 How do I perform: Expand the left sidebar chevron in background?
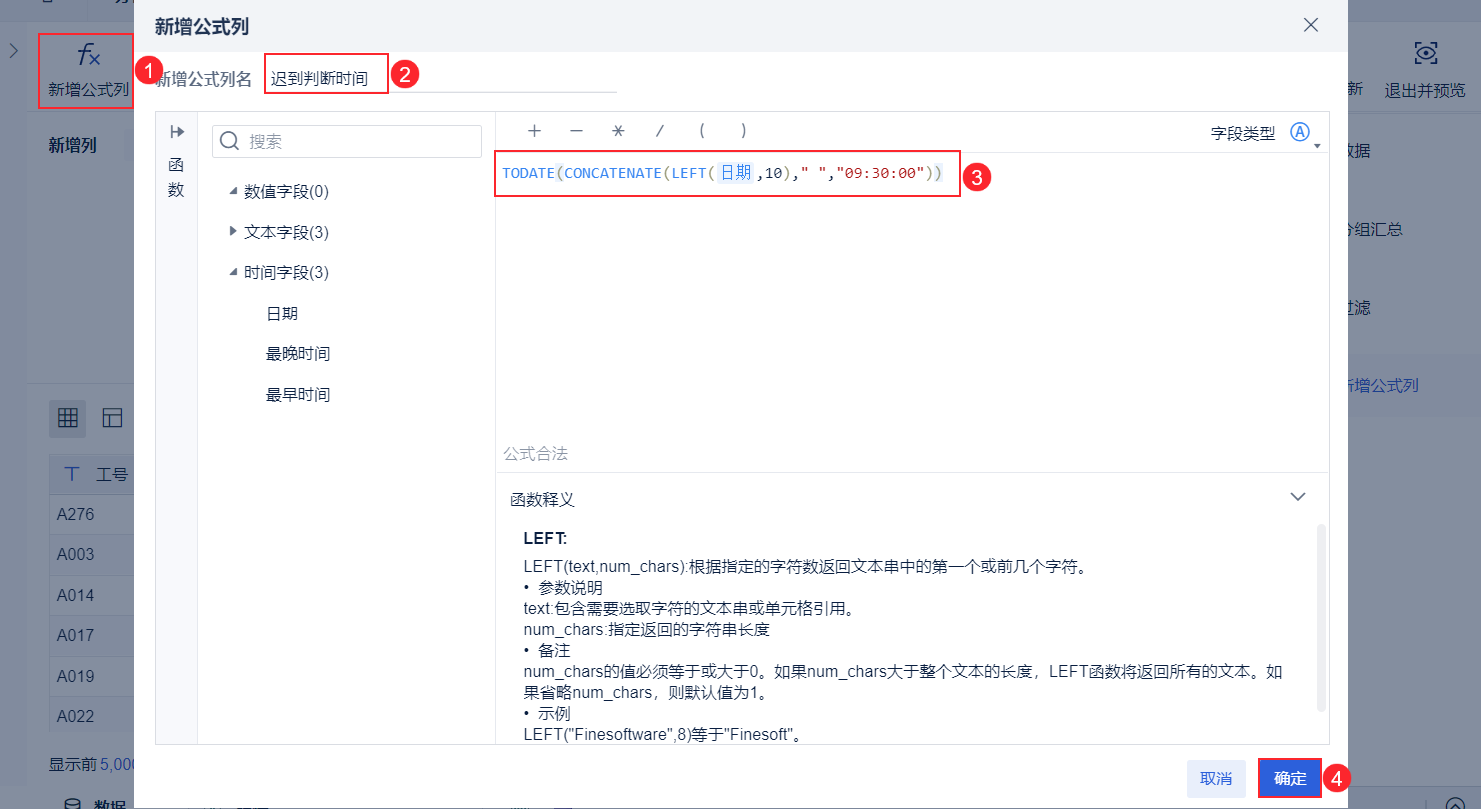[x=13, y=51]
